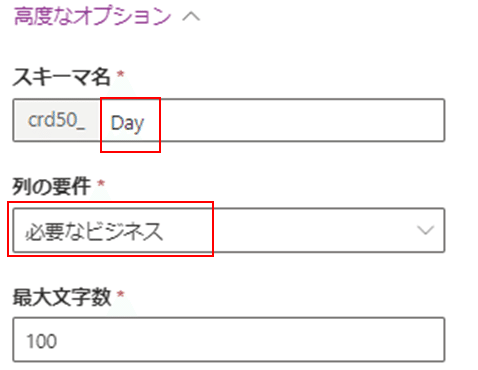This screenshot has width=478, height=370.
Task: Focus the 最大文字数 field showing 100
Action: pyautogui.click(x=229, y=339)
